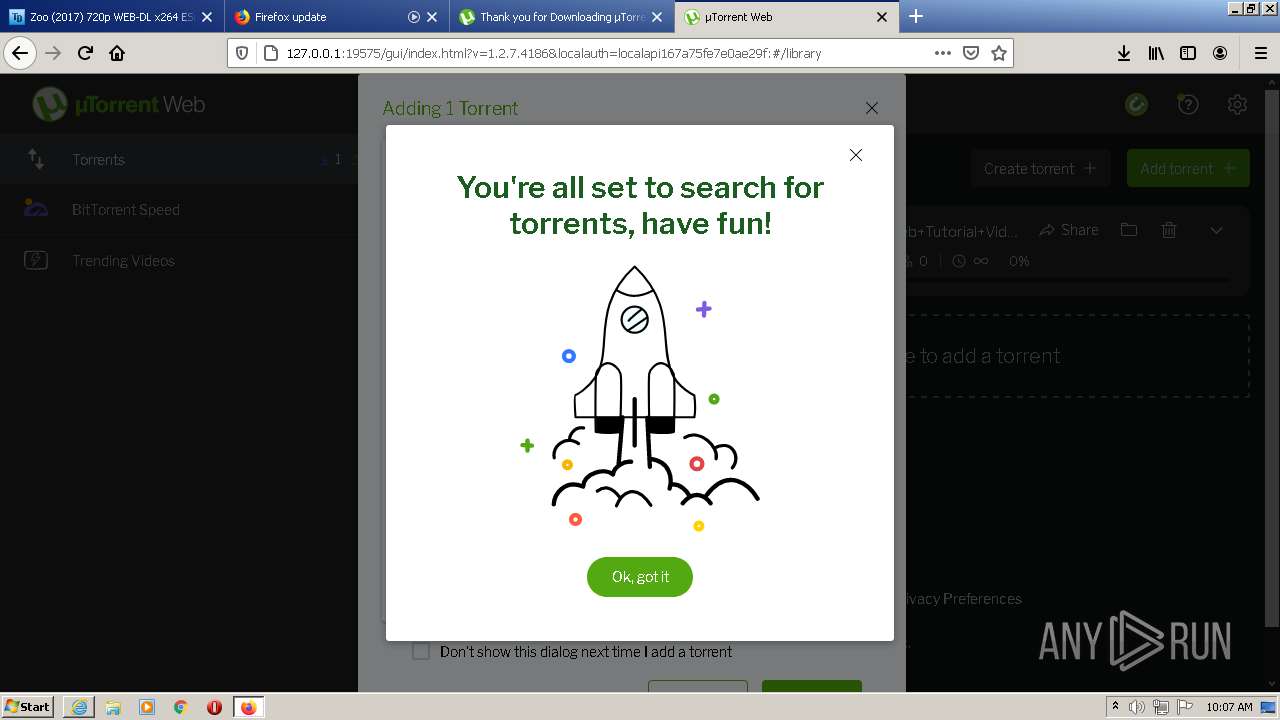The image size is (1280, 720).
Task: Close the Adding 1 Torrent dialog
Action: 872,108
